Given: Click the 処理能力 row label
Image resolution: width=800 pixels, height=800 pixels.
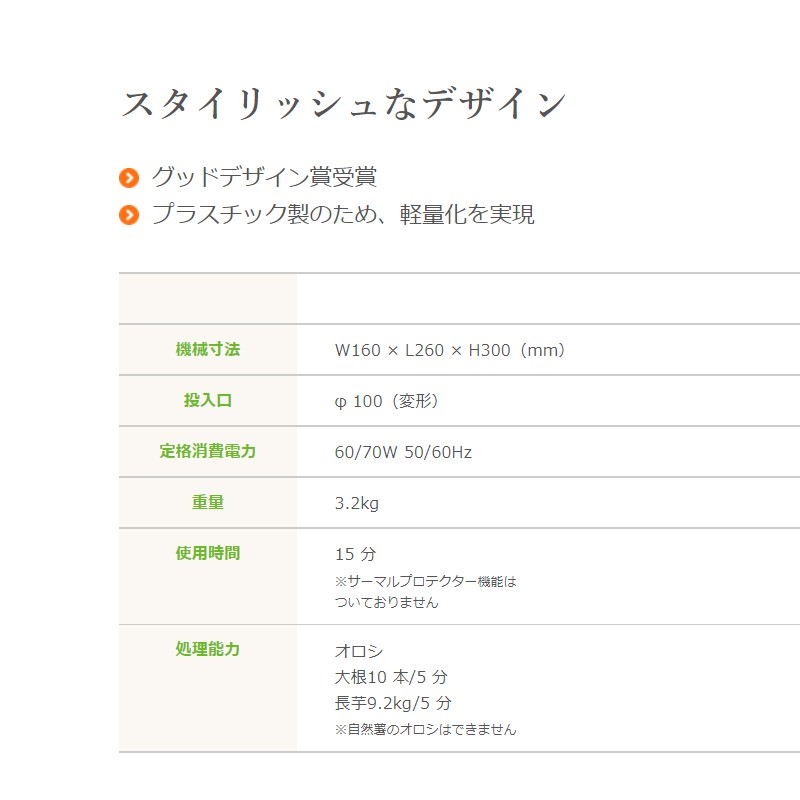Looking at the screenshot, I should coord(208,650).
